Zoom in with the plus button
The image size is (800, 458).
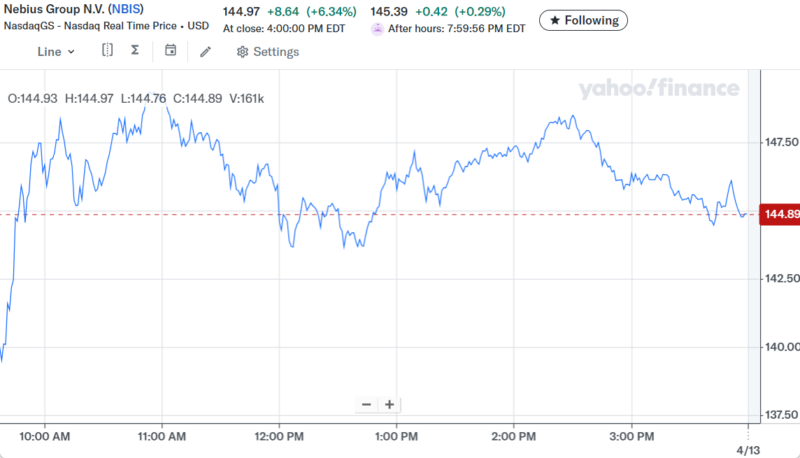coord(389,404)
